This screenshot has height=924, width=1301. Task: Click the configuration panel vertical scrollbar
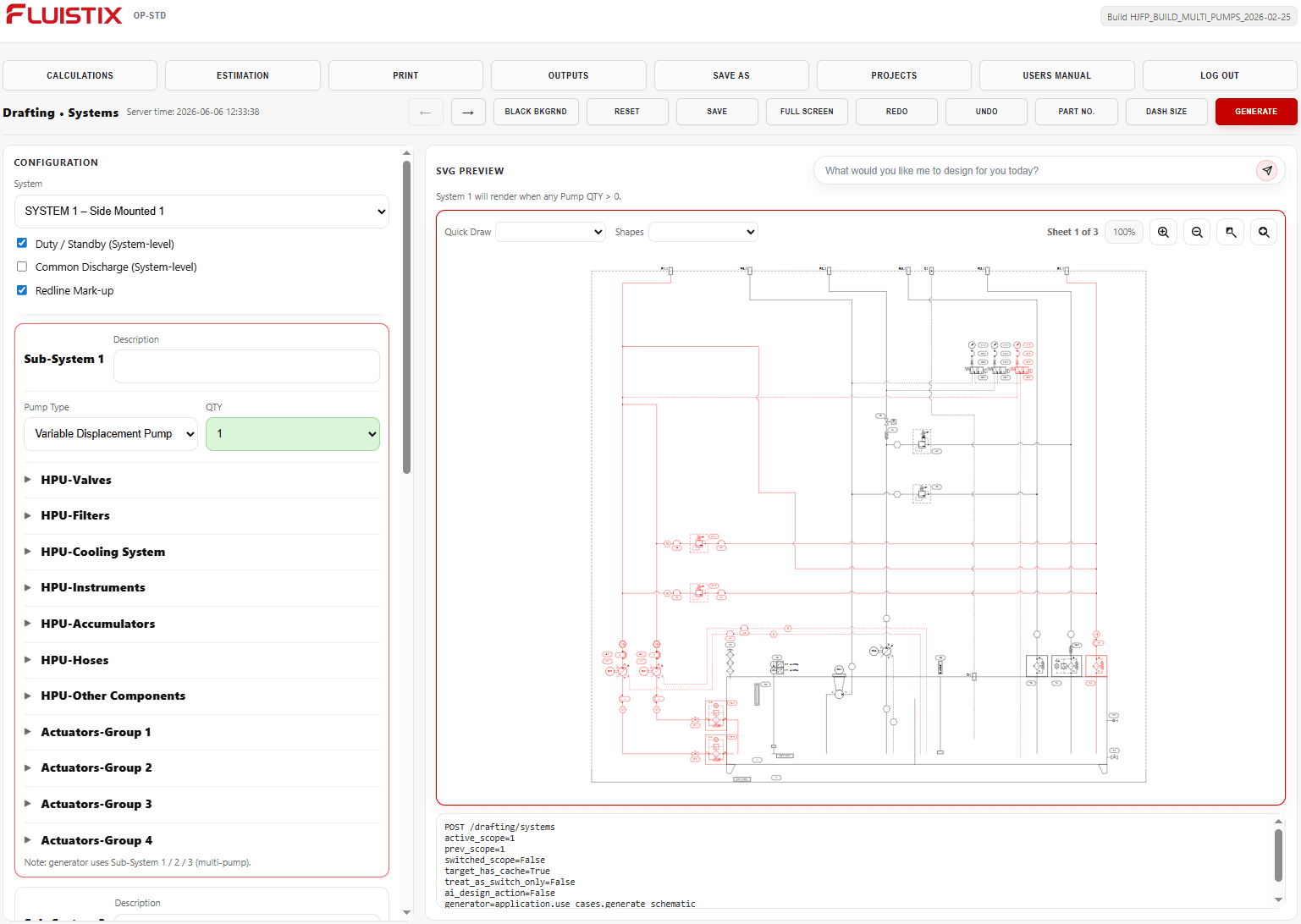pyautogui.click(x=406, y=317)
